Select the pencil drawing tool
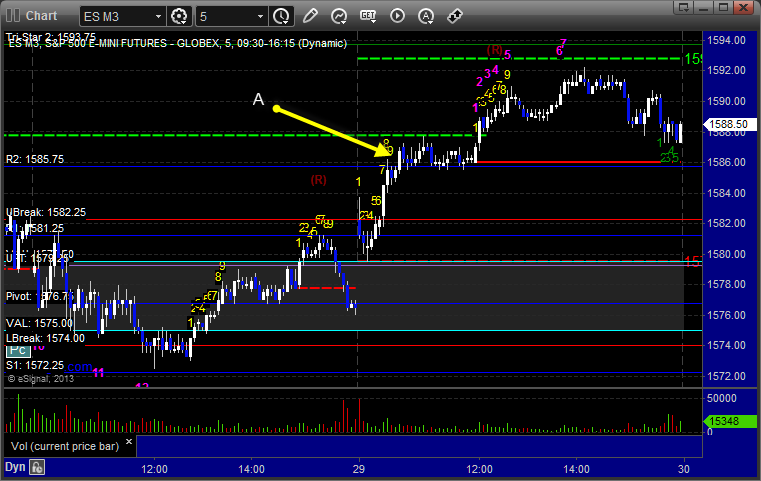Viewport: 761px width, 481px height. click(310, 16)
